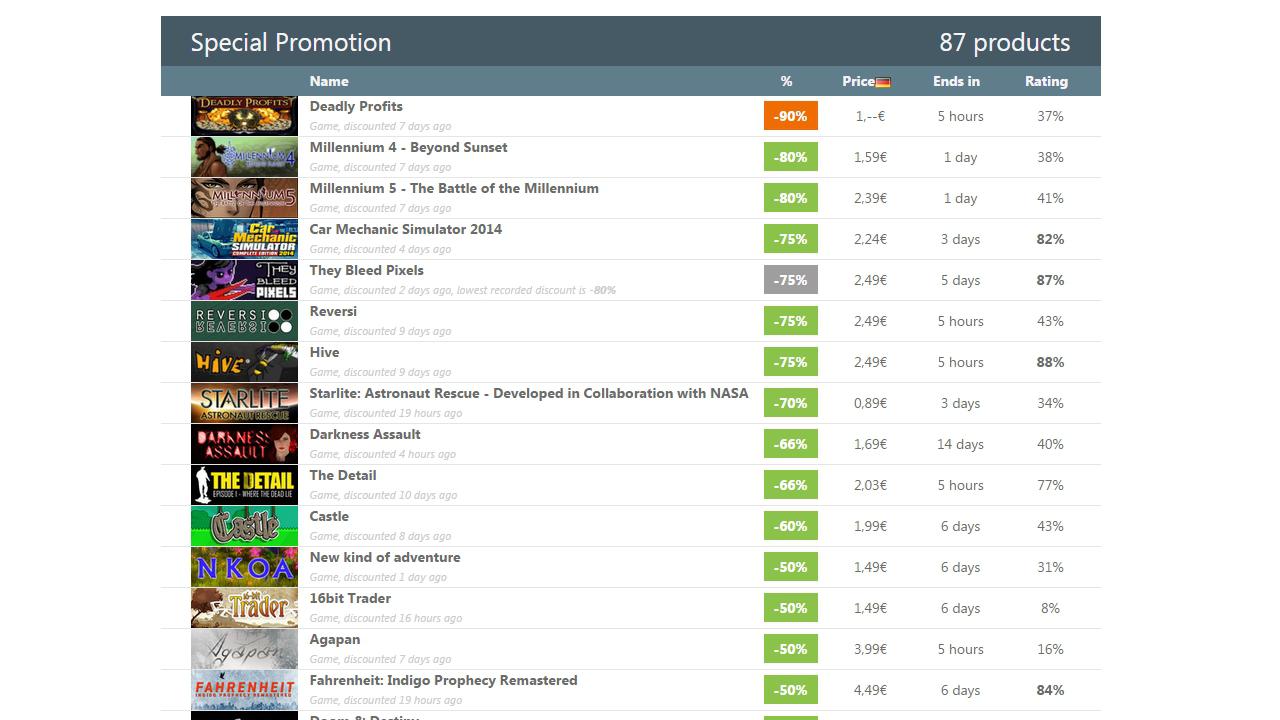Open New kind of adventure link

coord(385,557)
